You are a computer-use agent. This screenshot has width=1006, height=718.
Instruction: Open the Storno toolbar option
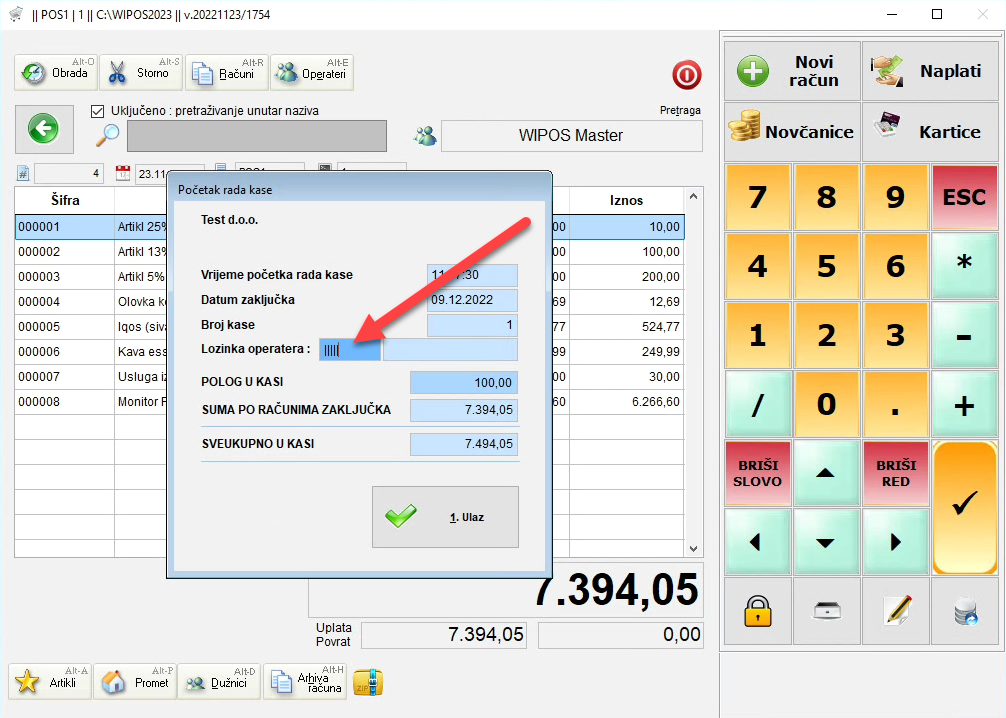(142, 73)
